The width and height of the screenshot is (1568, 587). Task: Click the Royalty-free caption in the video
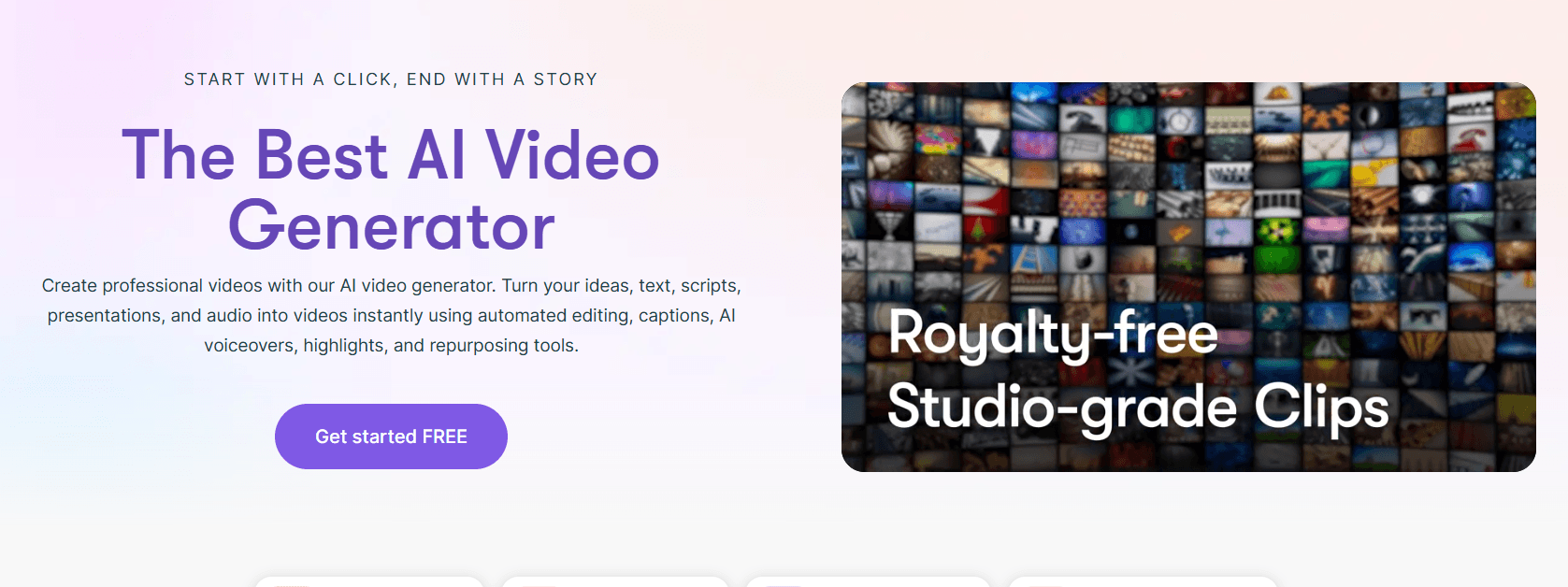tap(1053, 335)
